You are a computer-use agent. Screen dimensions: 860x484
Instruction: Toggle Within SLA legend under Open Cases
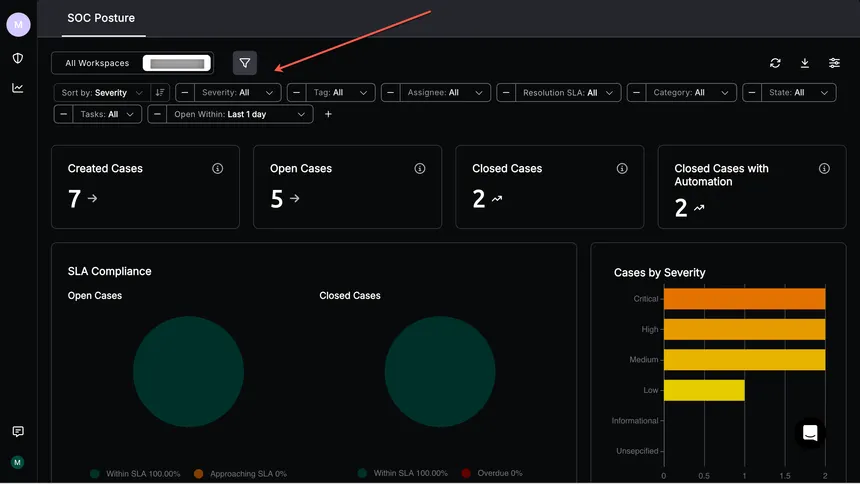click(135, 474)
